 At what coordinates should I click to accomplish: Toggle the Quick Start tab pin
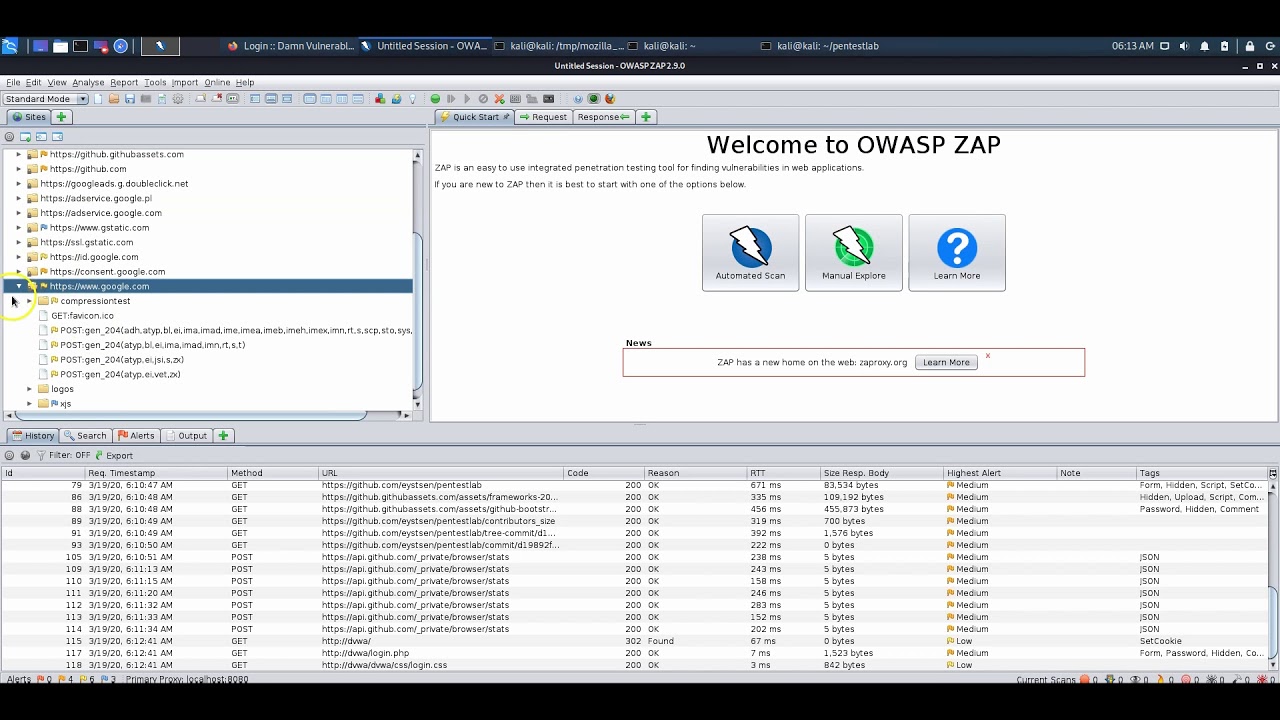506,117
